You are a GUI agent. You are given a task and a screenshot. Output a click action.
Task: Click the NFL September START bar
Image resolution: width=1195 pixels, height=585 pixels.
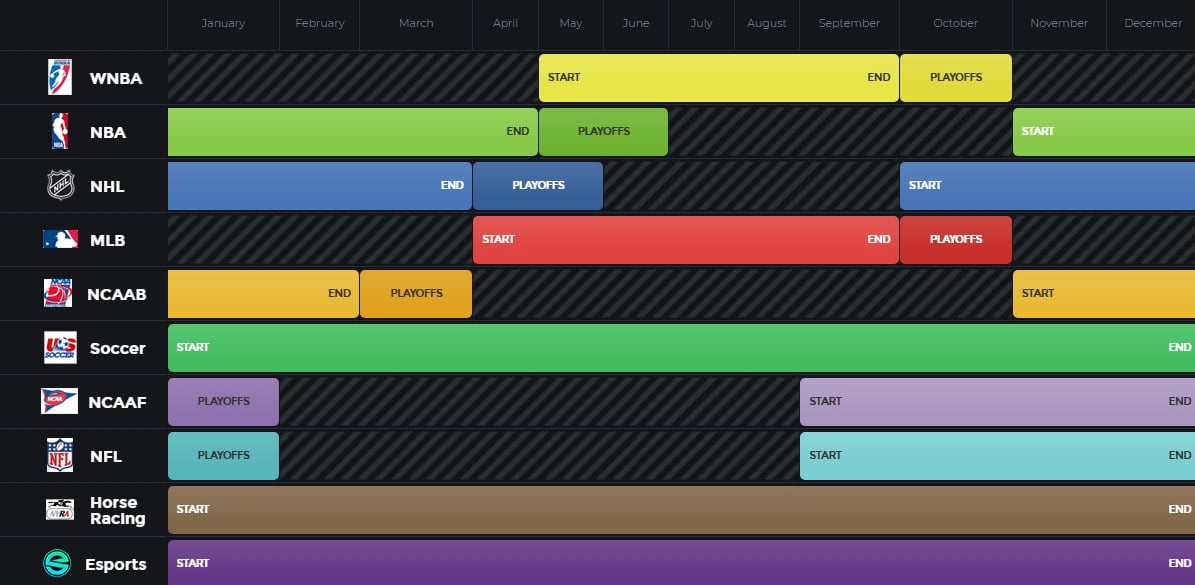pyautogui.click(x=998, y=456)
